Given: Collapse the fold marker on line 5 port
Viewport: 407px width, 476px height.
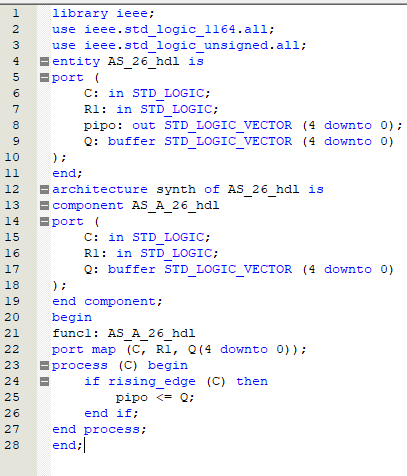Looking at the screenshot, I should (x=44, y=77).
